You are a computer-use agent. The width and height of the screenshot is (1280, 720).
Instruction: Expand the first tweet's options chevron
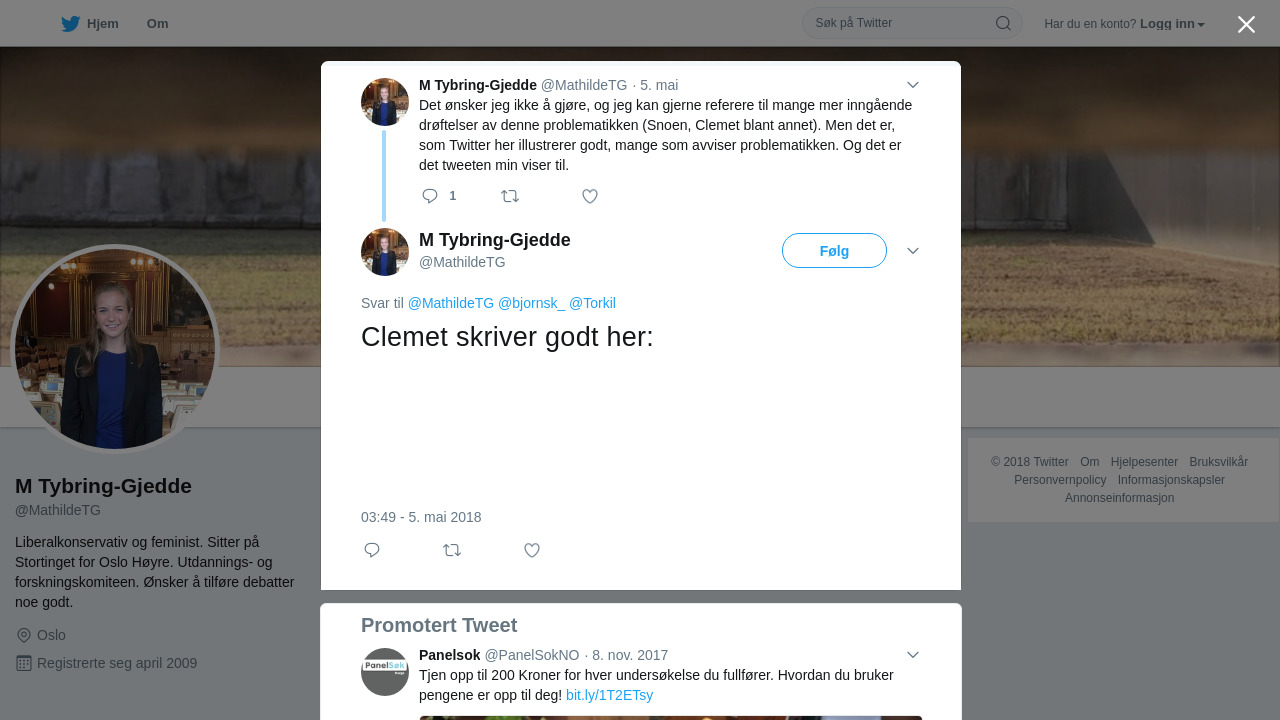(x=912, y=85)
